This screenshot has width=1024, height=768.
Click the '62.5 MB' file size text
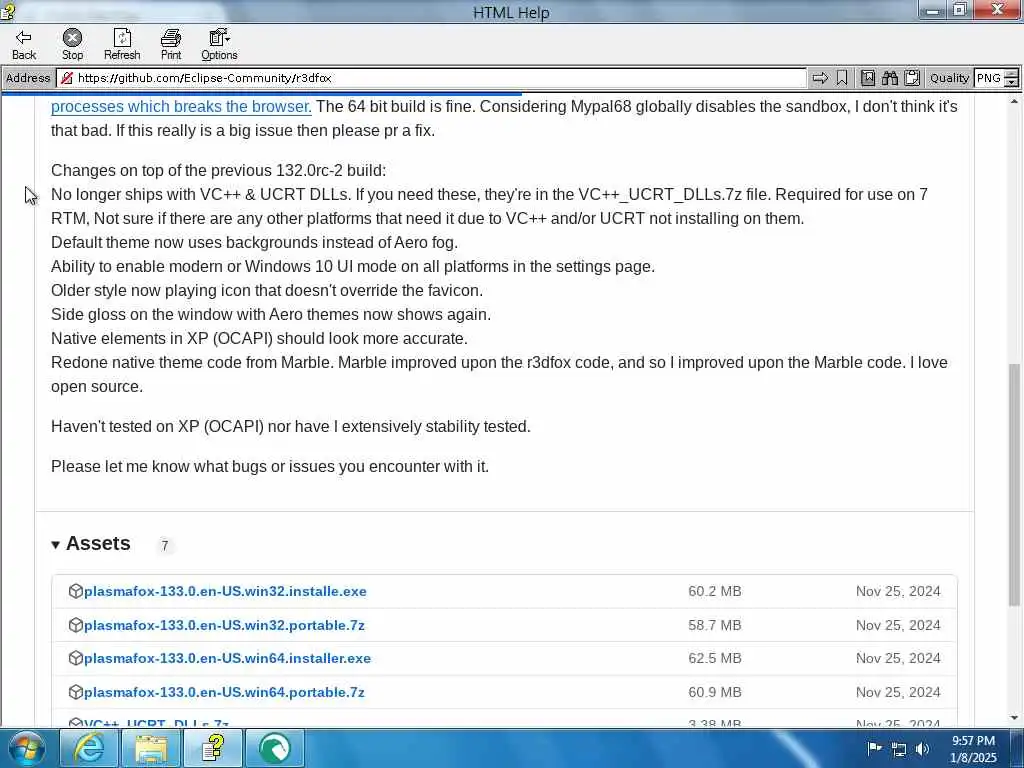pyautogui.click(x=714, y=658)
